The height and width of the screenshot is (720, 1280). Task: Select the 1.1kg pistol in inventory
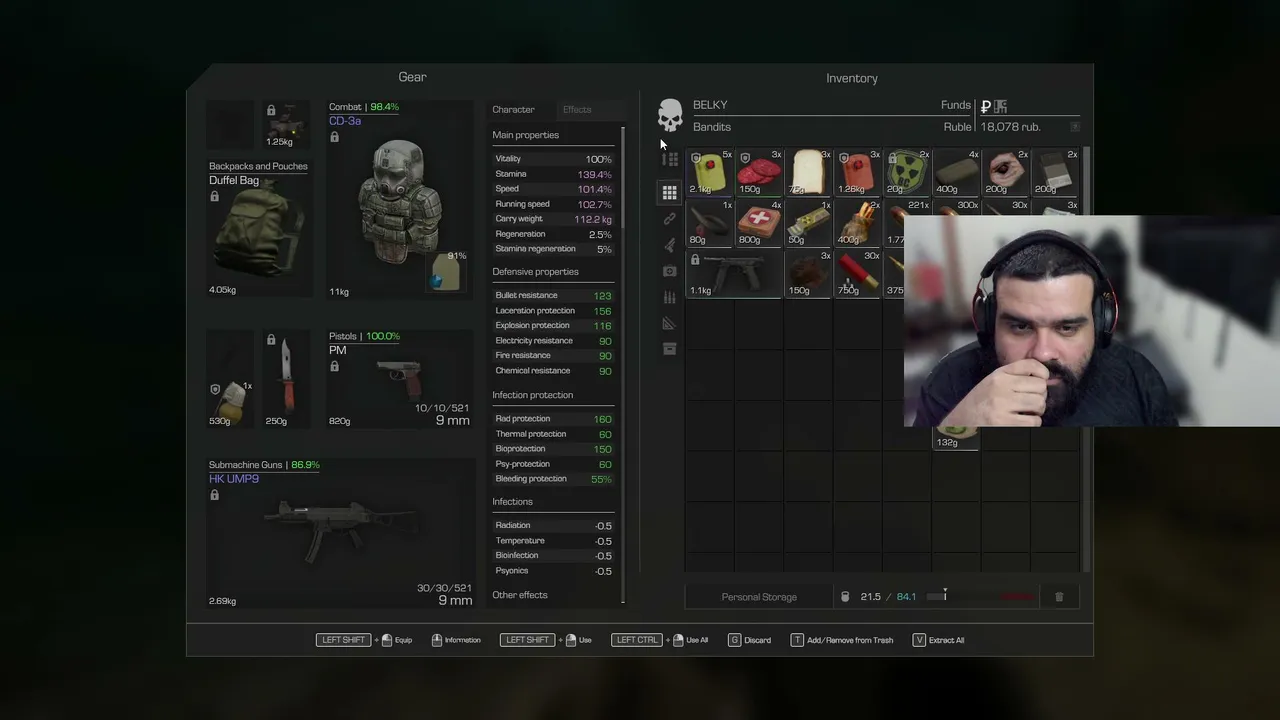click(x=734, y=272)
